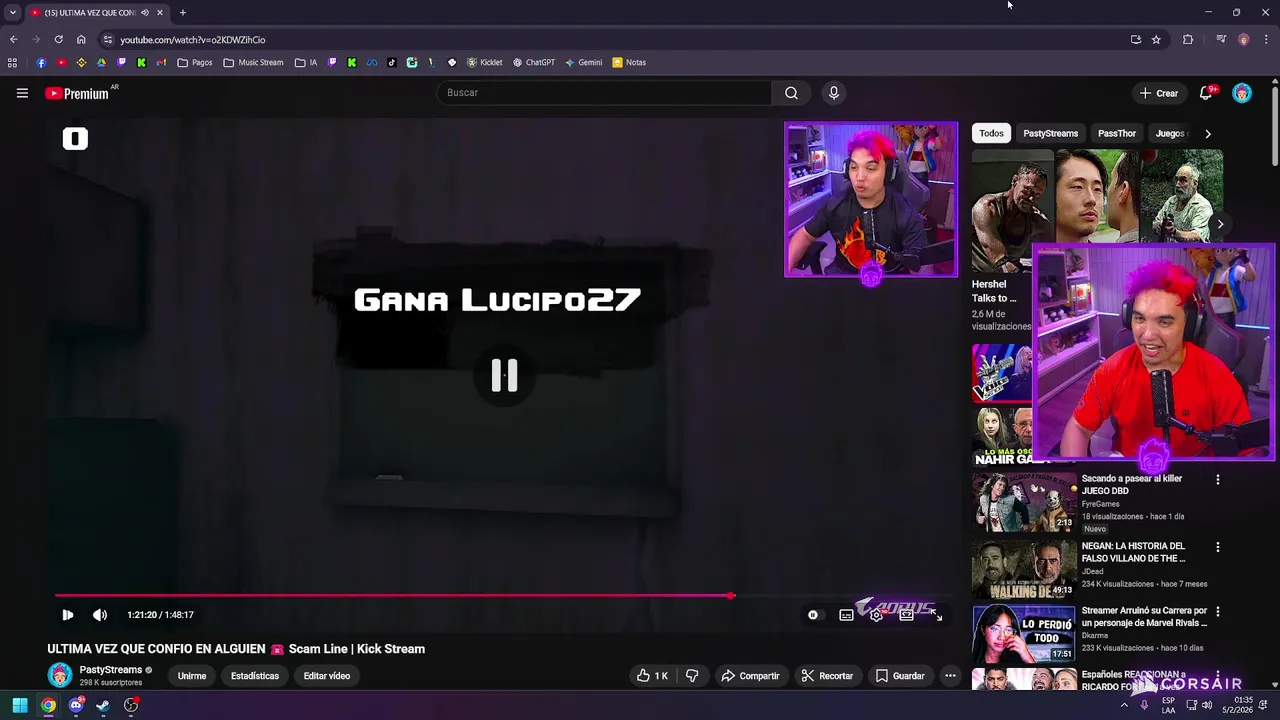Open the Music Stream bookmark folder
The height and width of the screenshot is (720, 1280).
tap(254, 62)
